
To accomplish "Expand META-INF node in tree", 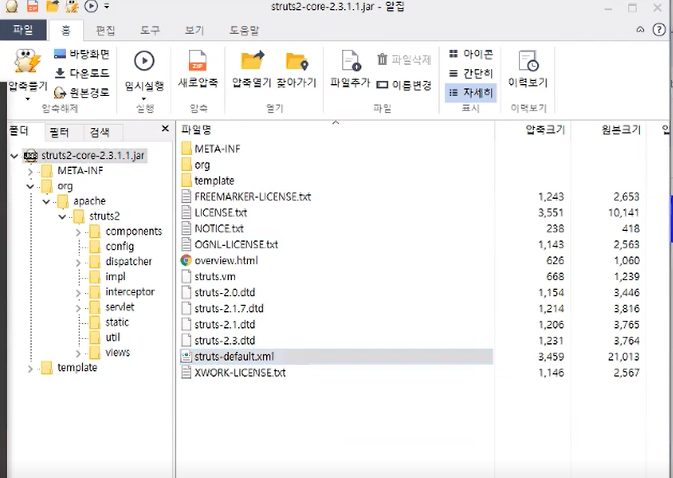I will [30, 172].
